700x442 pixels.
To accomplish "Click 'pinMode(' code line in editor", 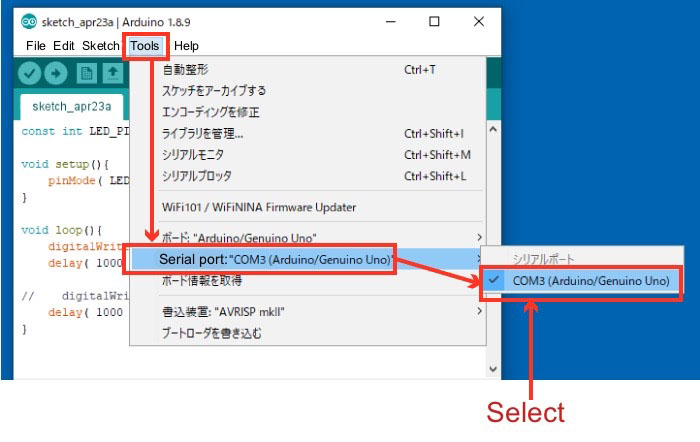I will tap(88, 181).
